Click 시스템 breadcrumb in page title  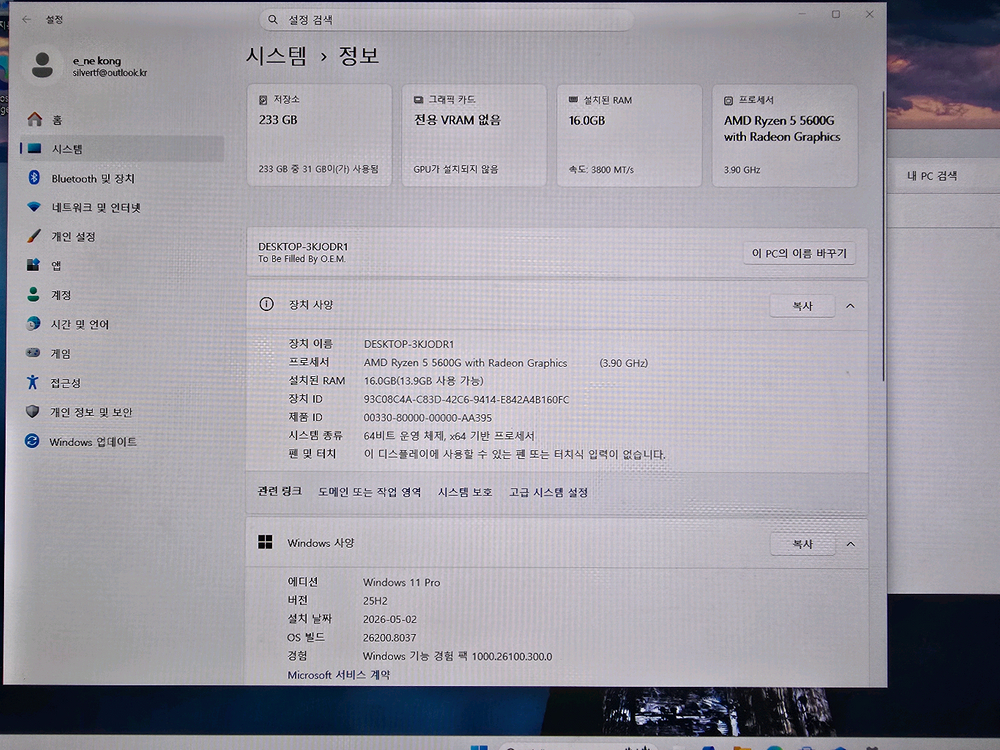(276, 55)
